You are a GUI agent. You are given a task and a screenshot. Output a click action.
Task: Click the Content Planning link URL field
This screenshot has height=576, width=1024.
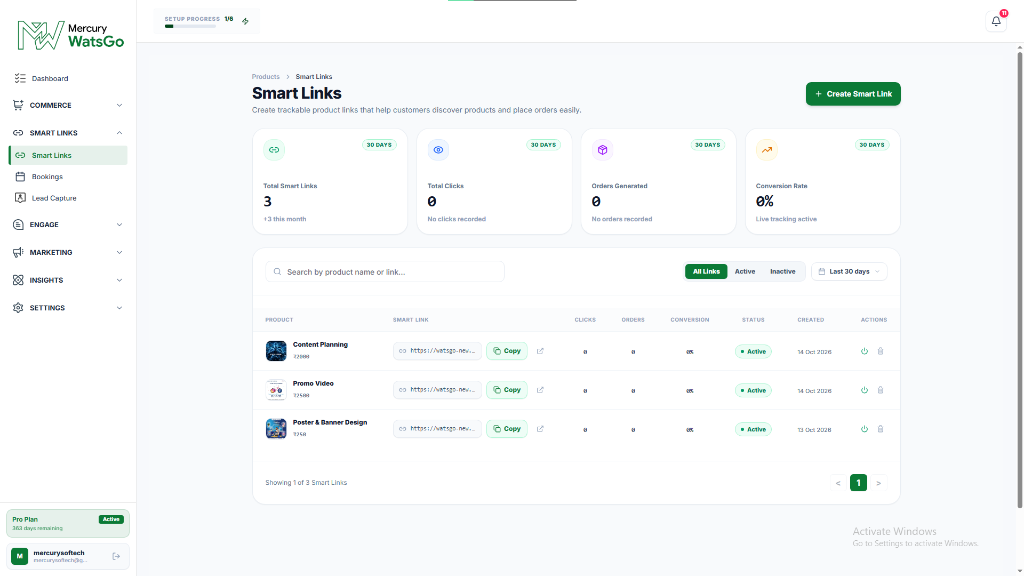[x=437, y=351]
